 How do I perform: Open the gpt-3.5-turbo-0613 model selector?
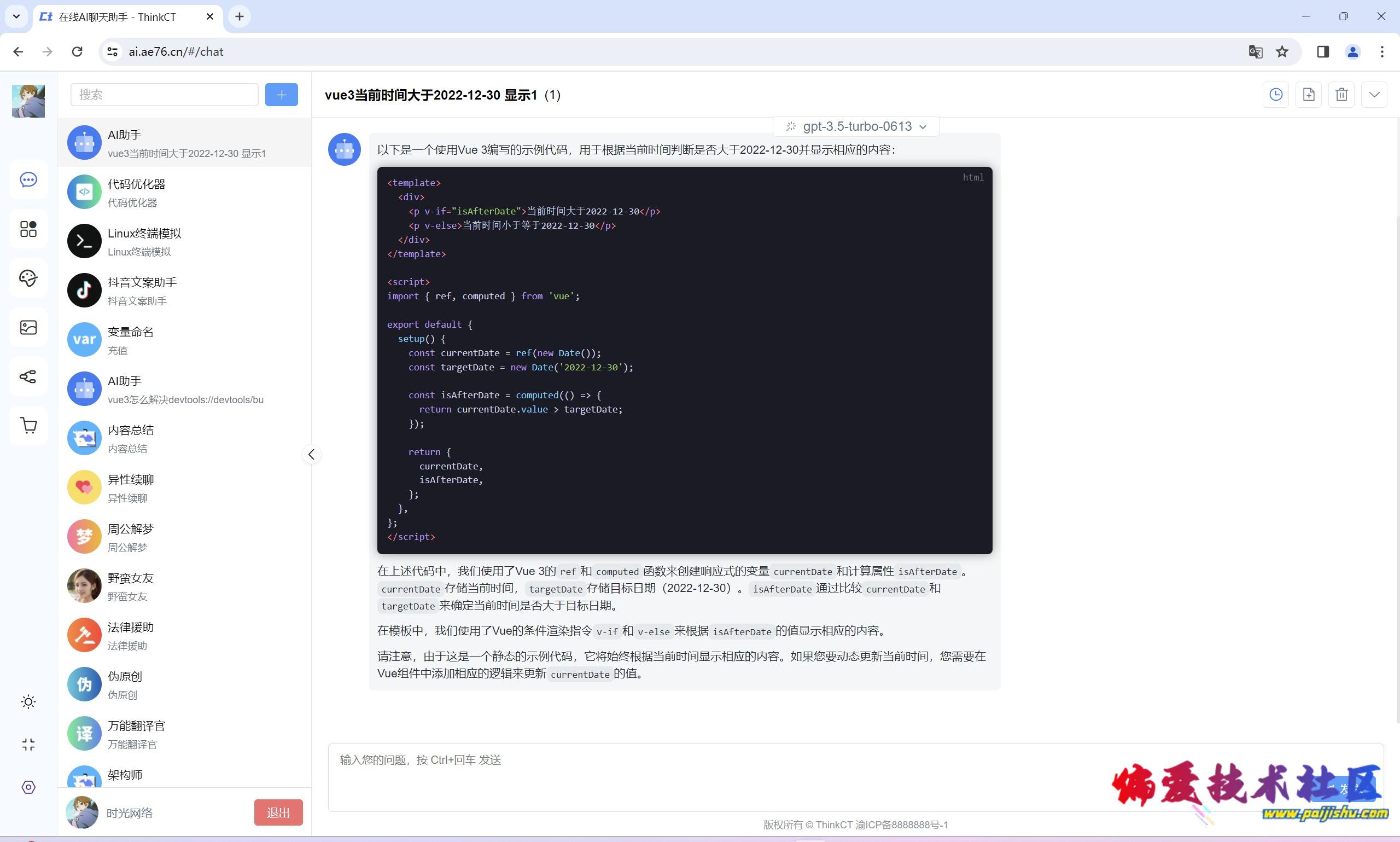(856, 126)
